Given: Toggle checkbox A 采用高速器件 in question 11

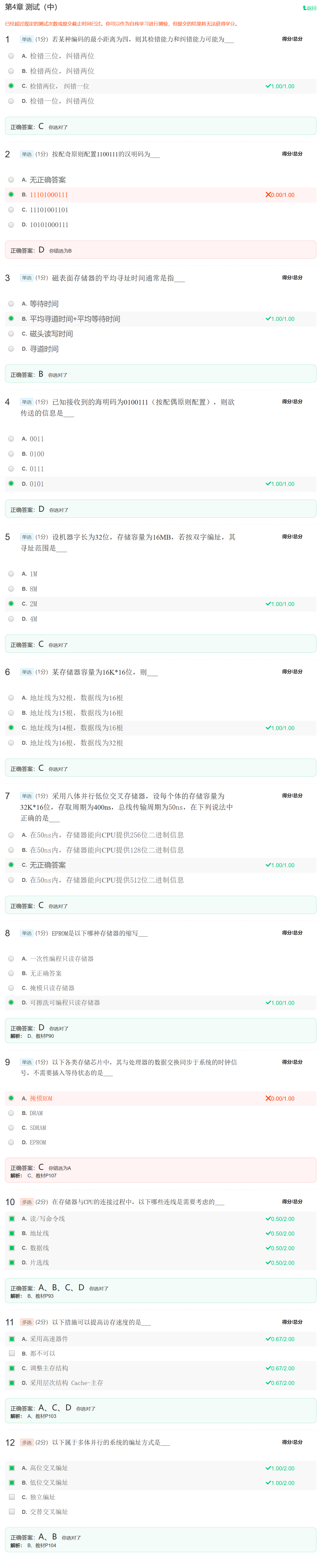Looking at the screenshot, I should 11,1339.
